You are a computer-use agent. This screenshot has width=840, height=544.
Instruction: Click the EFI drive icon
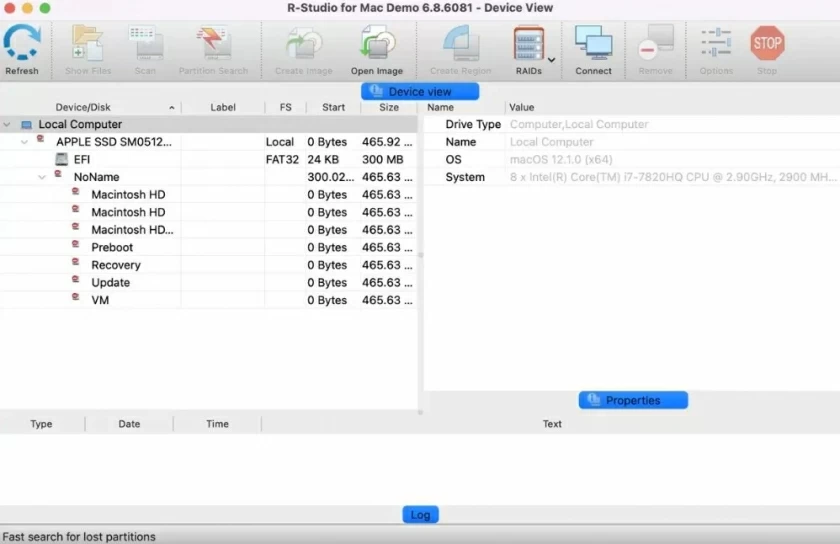pyautogui.click(x=62, y=159)
